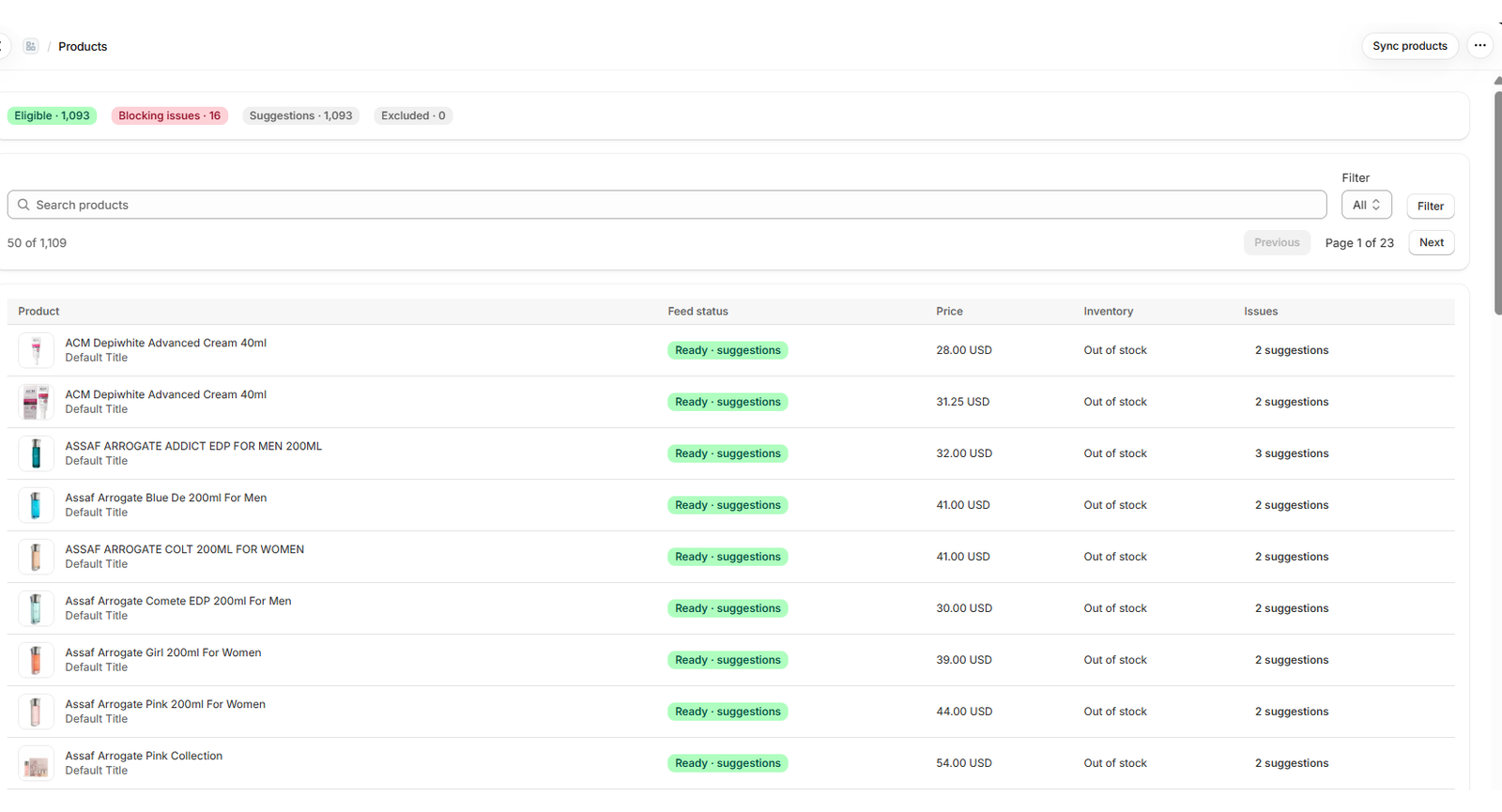Click the Products breadcrumb label
Image resolution: width=1502 pixels, height=812 pixels.
click(x=83, y=46)
